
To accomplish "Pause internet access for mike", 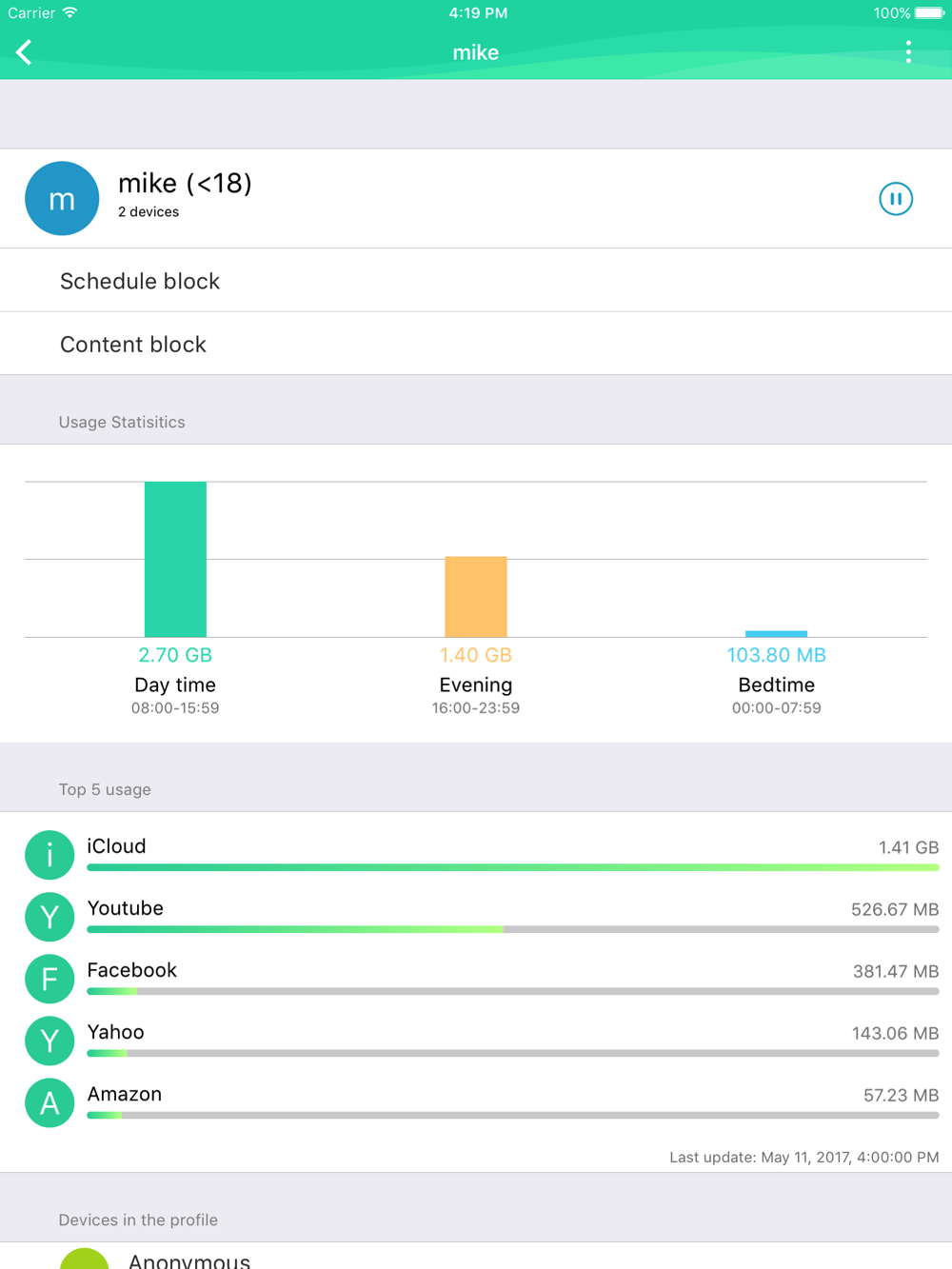I will [x=895, y=199].
